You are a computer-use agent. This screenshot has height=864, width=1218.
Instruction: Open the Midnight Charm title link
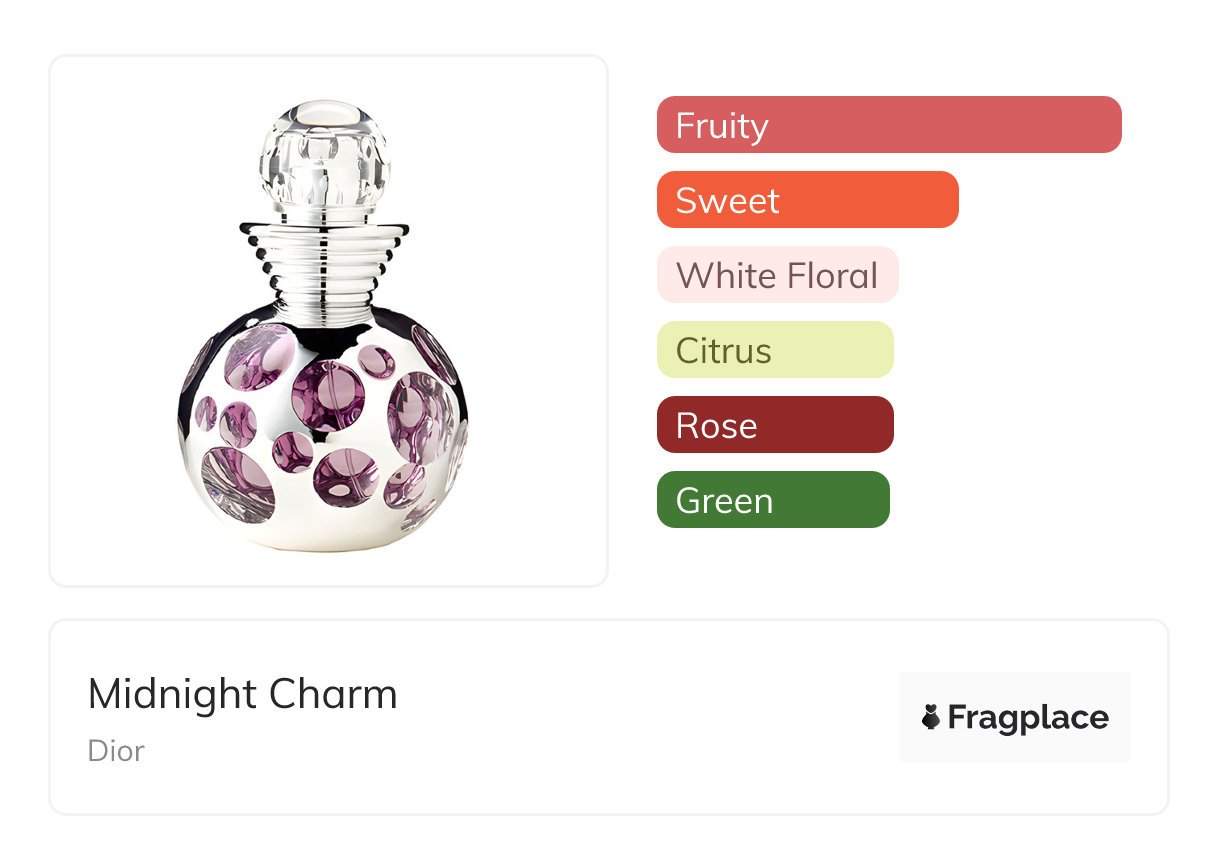242,694
